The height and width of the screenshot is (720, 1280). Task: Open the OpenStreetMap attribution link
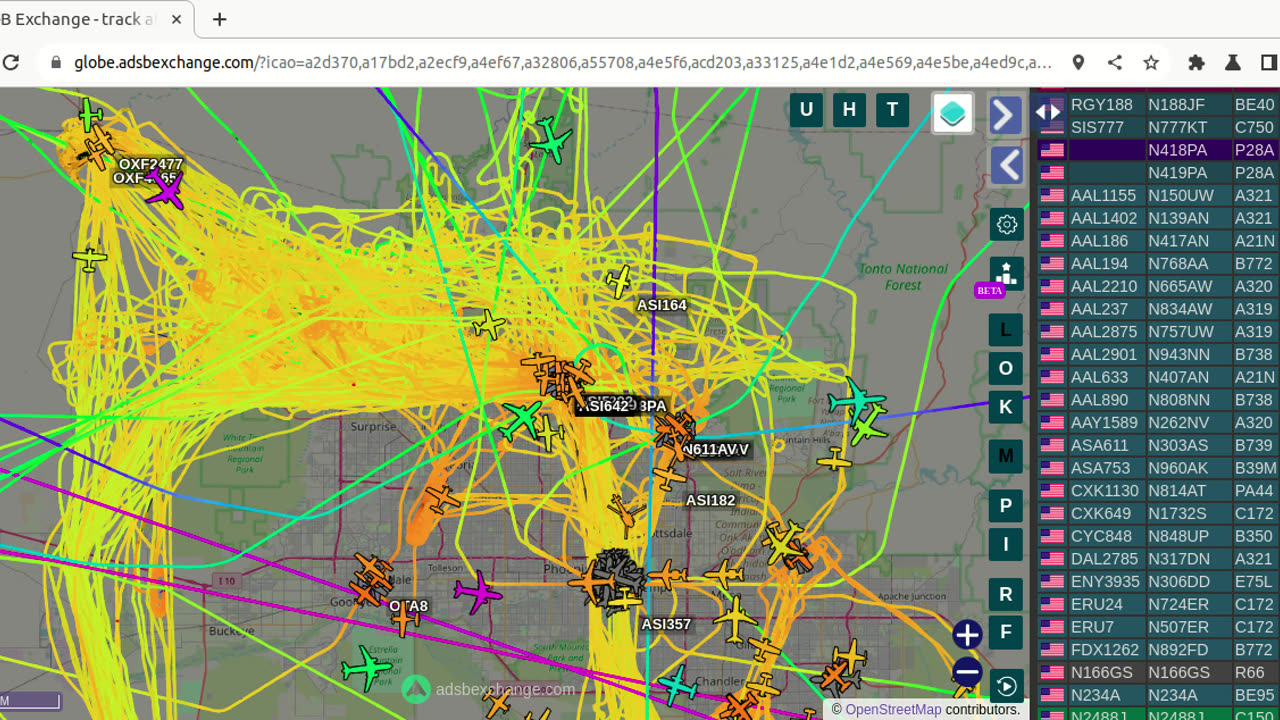[893, 709]
